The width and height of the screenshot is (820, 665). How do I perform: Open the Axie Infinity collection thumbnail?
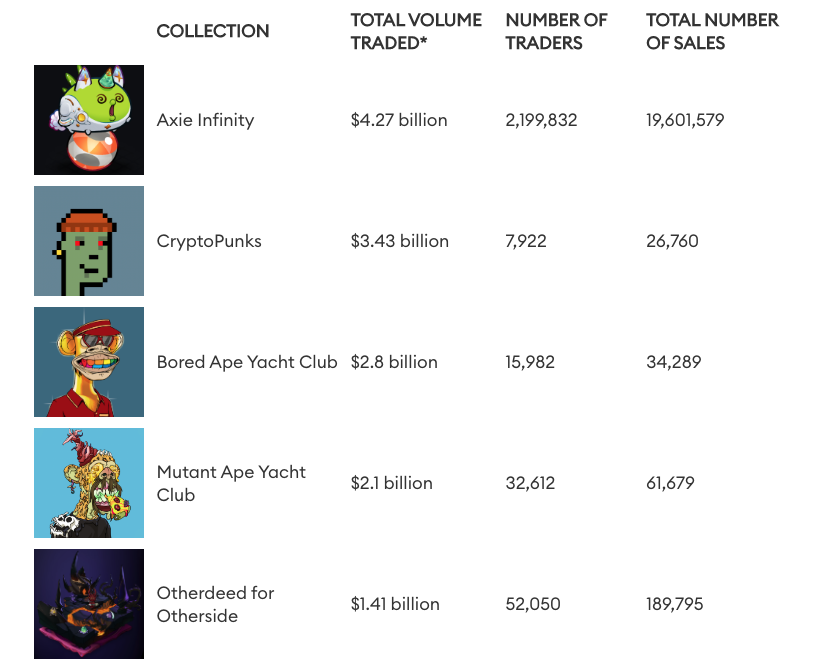coord(89,120)
